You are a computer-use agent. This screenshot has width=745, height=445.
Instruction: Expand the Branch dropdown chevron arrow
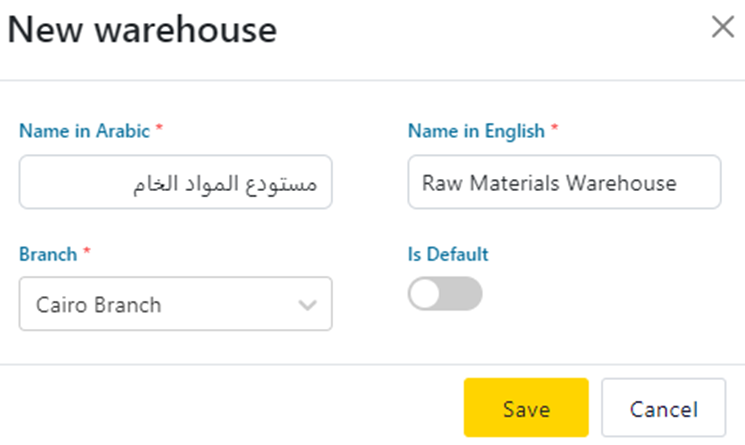tap(308, 305)
